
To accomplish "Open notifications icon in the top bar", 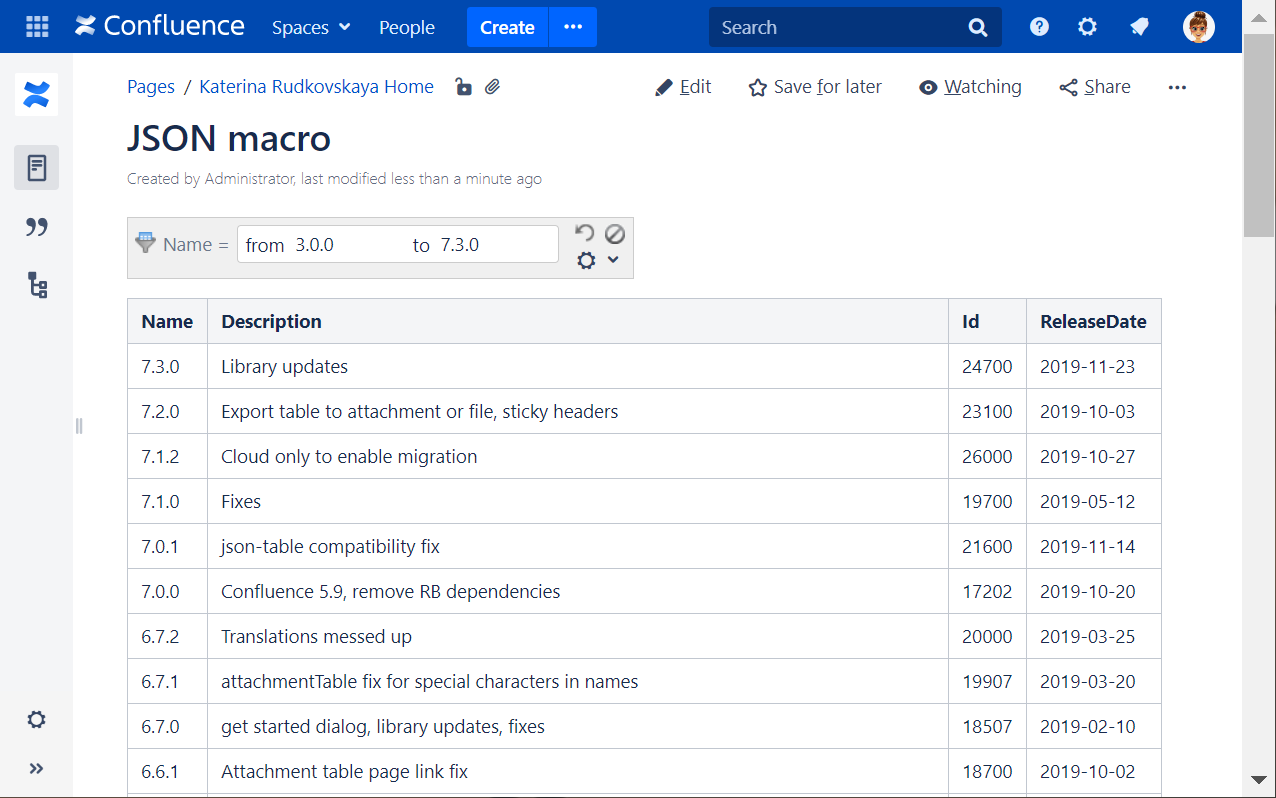I will coord(1139,27).
